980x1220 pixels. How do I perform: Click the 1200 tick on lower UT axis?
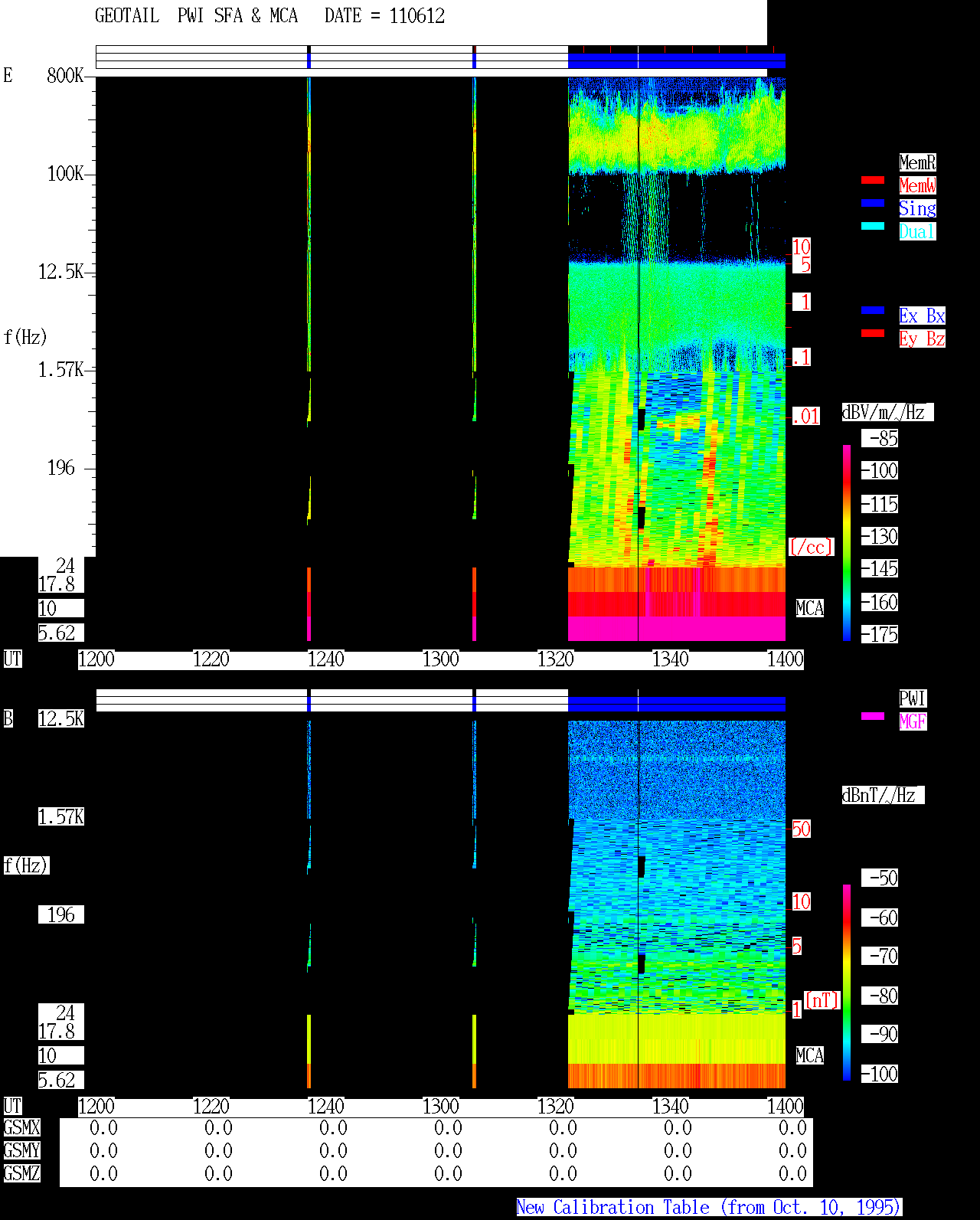[x=96, y=1106]
